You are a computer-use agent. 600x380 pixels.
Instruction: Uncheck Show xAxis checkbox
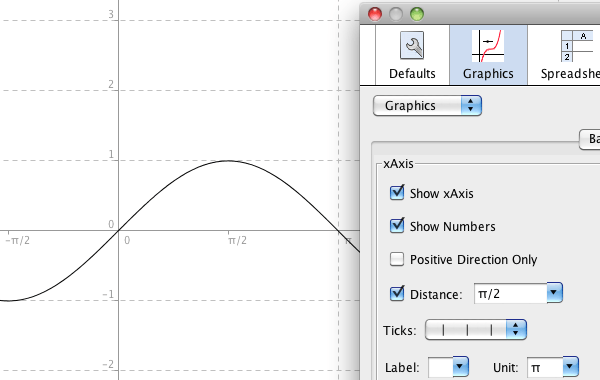[x=397, y=193]
